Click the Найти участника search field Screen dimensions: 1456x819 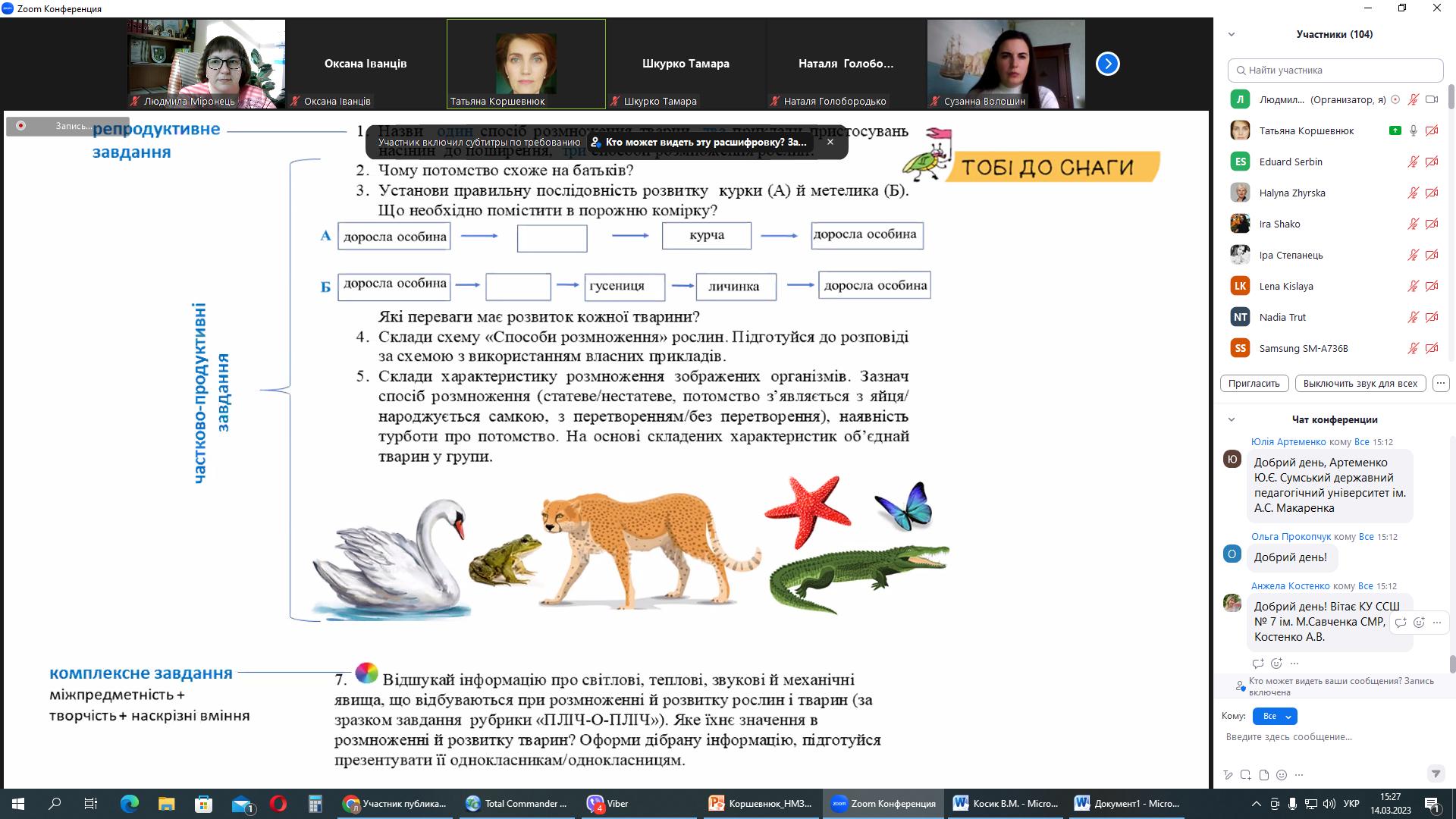pyautogui.click(x=1335, y=70)
